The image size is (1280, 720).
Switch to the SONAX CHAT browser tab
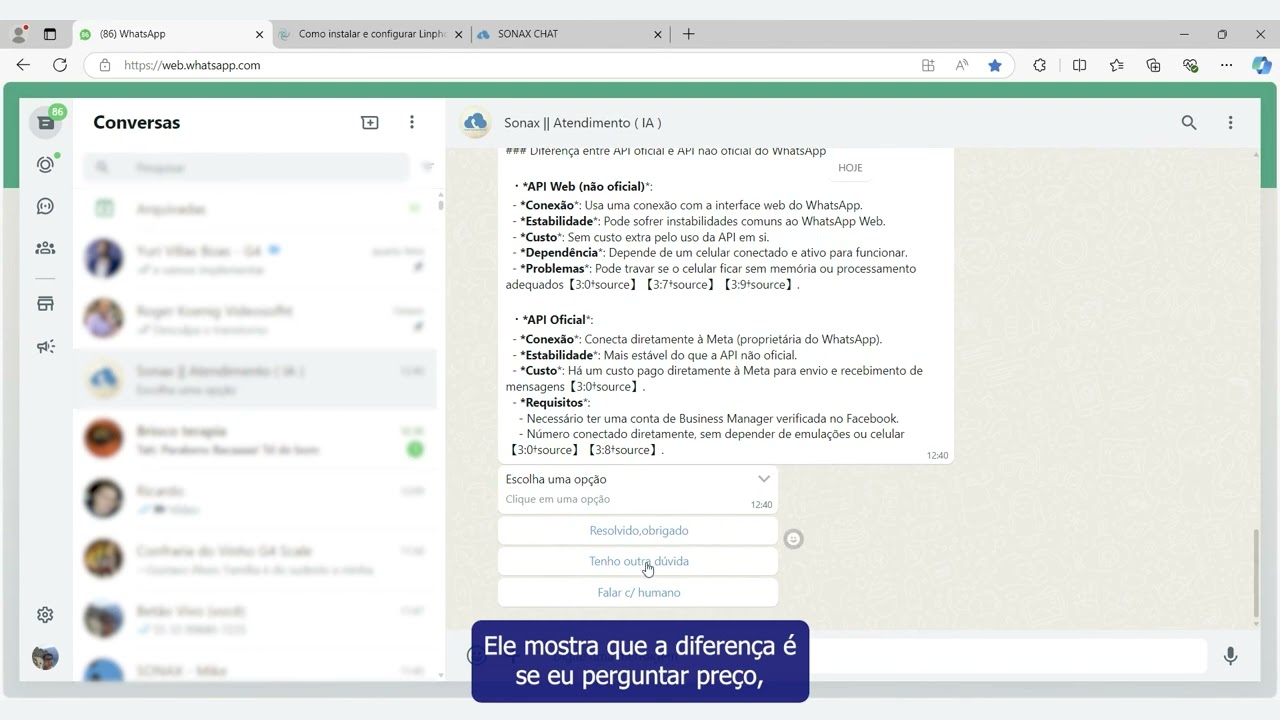(568, 34)
